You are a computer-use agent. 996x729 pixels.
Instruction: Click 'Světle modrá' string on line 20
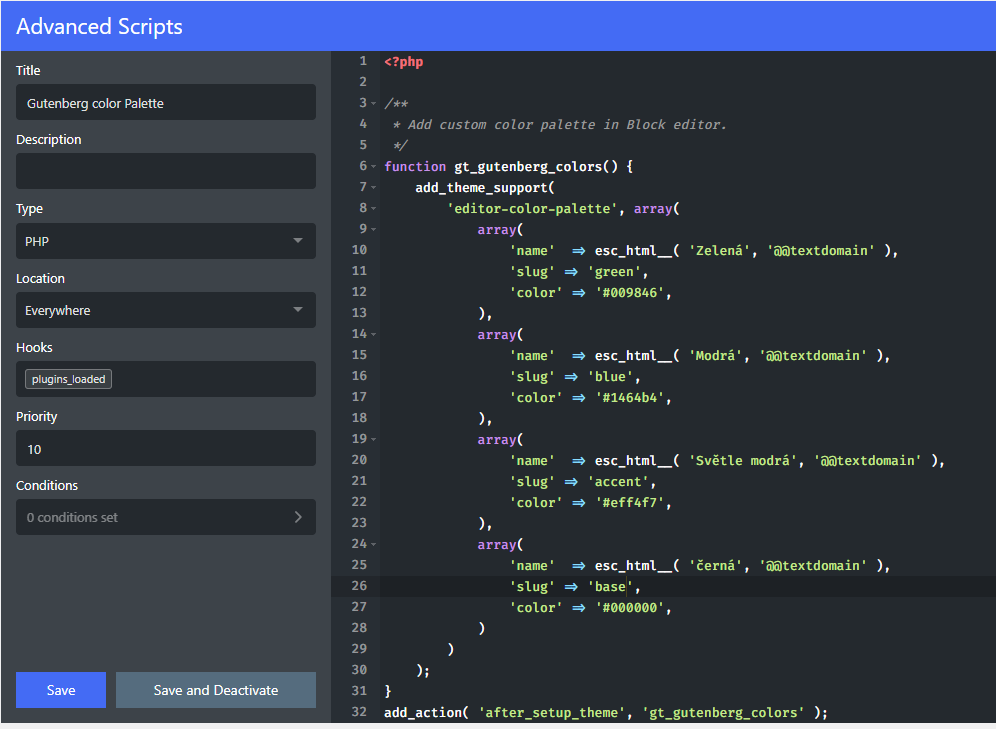coord(743,460)
